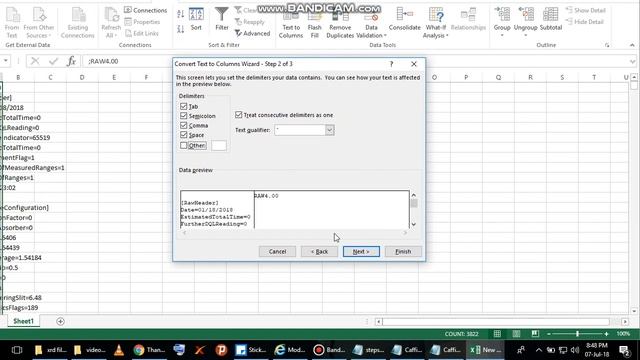Screen dimensions: 640x360
Task: Click the Properties ribbon item
Action: click(x=142, y=22)
